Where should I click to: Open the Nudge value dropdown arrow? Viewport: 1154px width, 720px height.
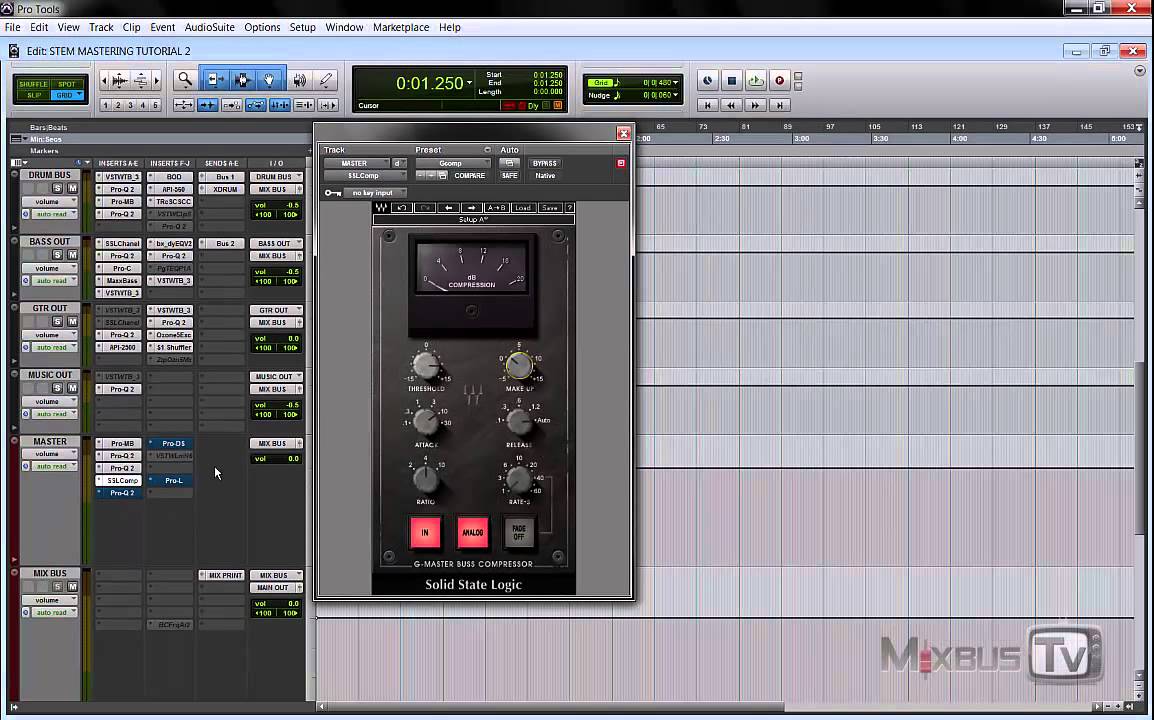tap(676, 95)
